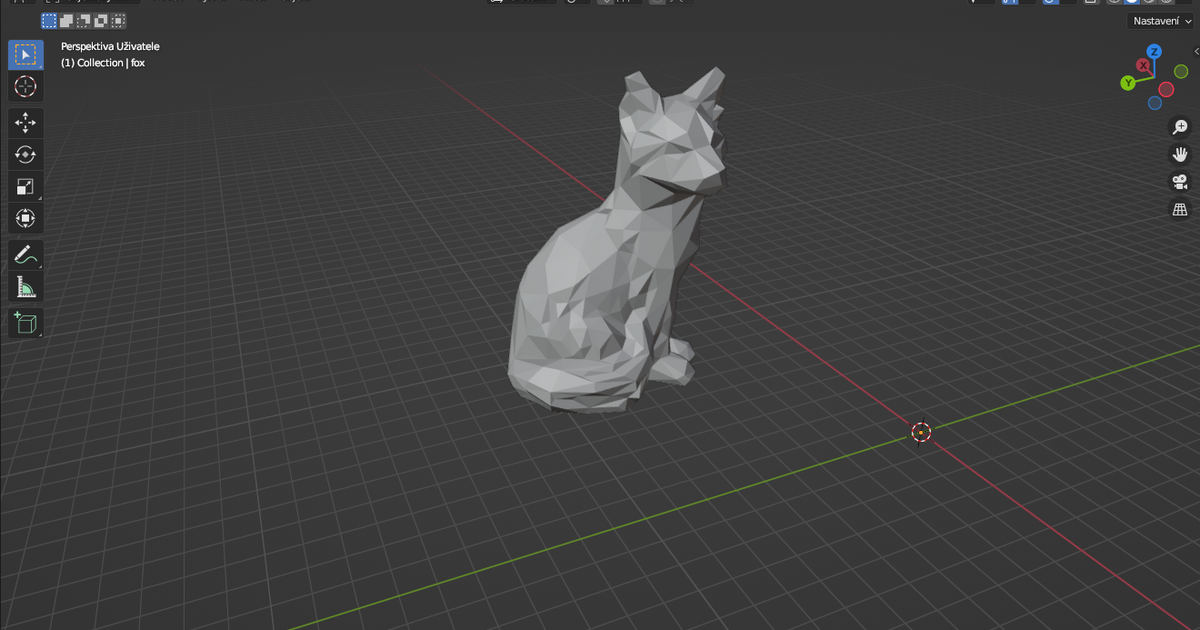Image resolution: width=1200 pixels, height=630 pixels.
Task: Switch viewport to orthographic grid view
Action: tap(1180, 209)
